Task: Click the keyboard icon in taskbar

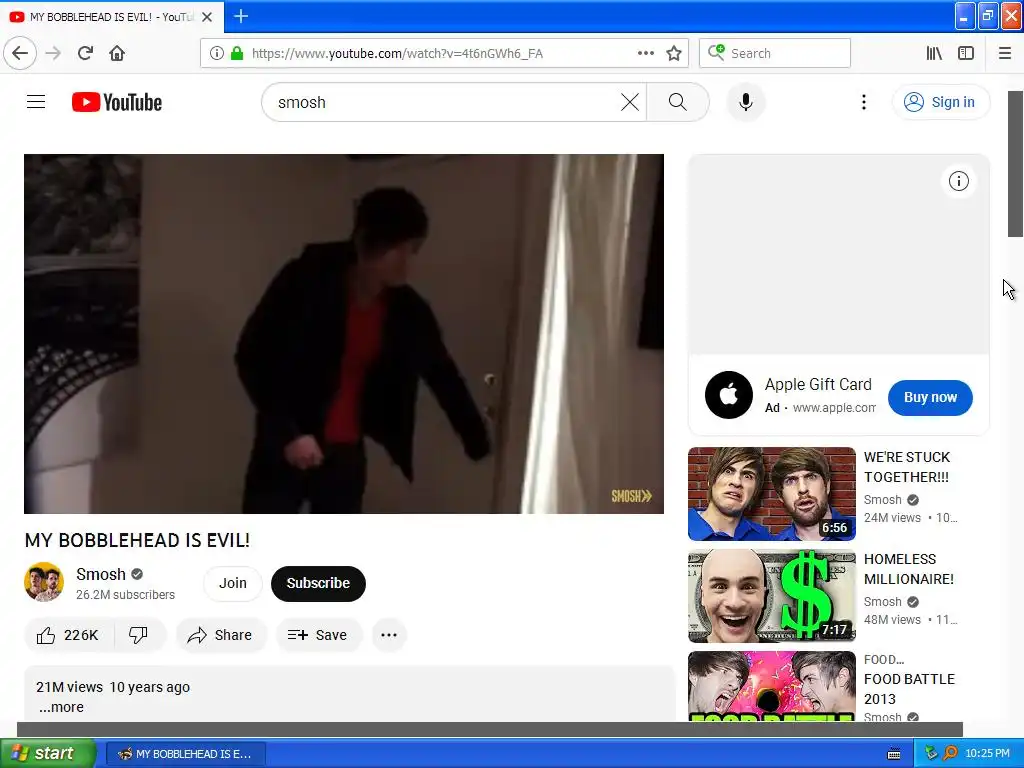Action: [894, 754]
